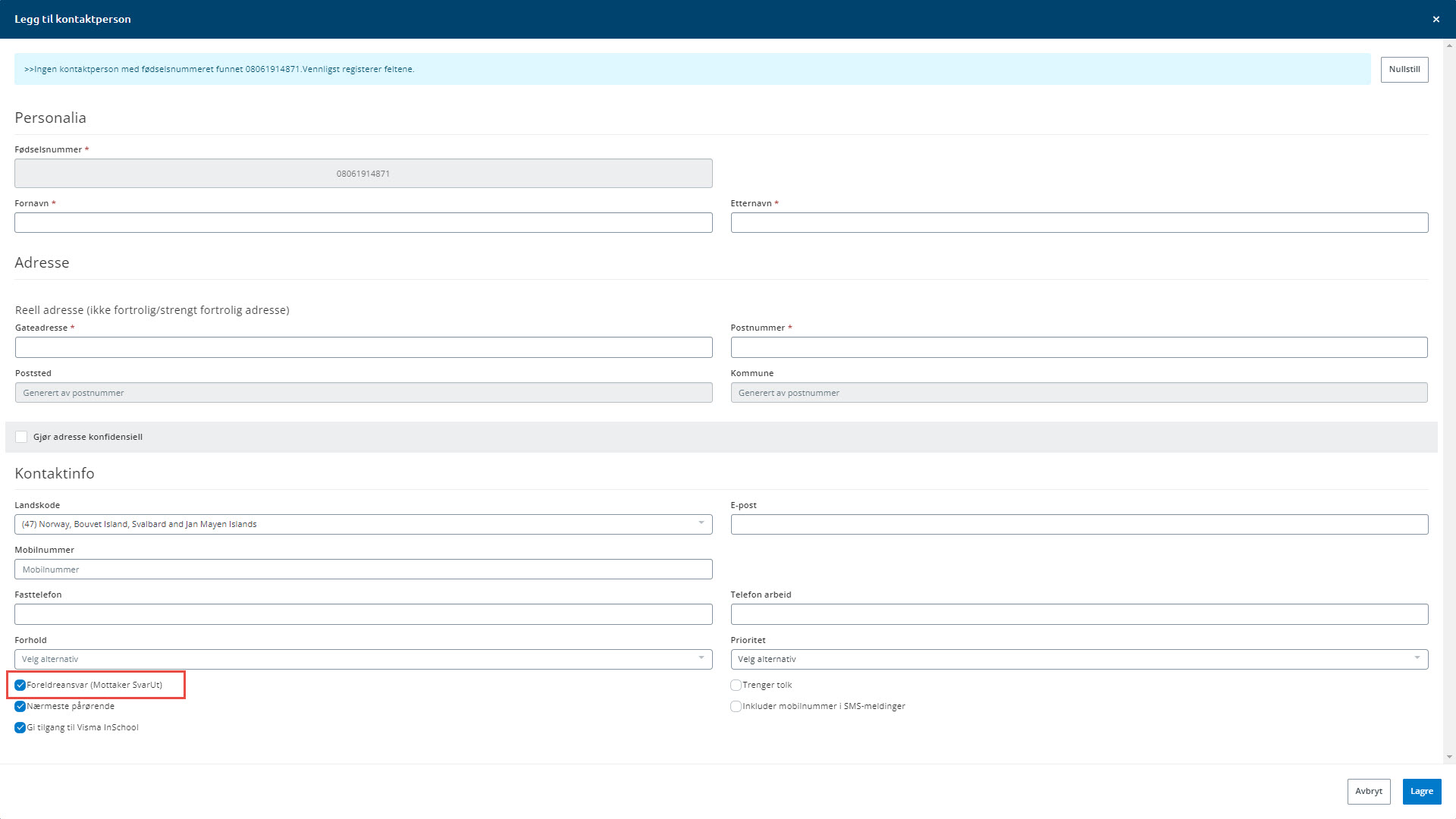Click the Kommune field

point(1079,393)
